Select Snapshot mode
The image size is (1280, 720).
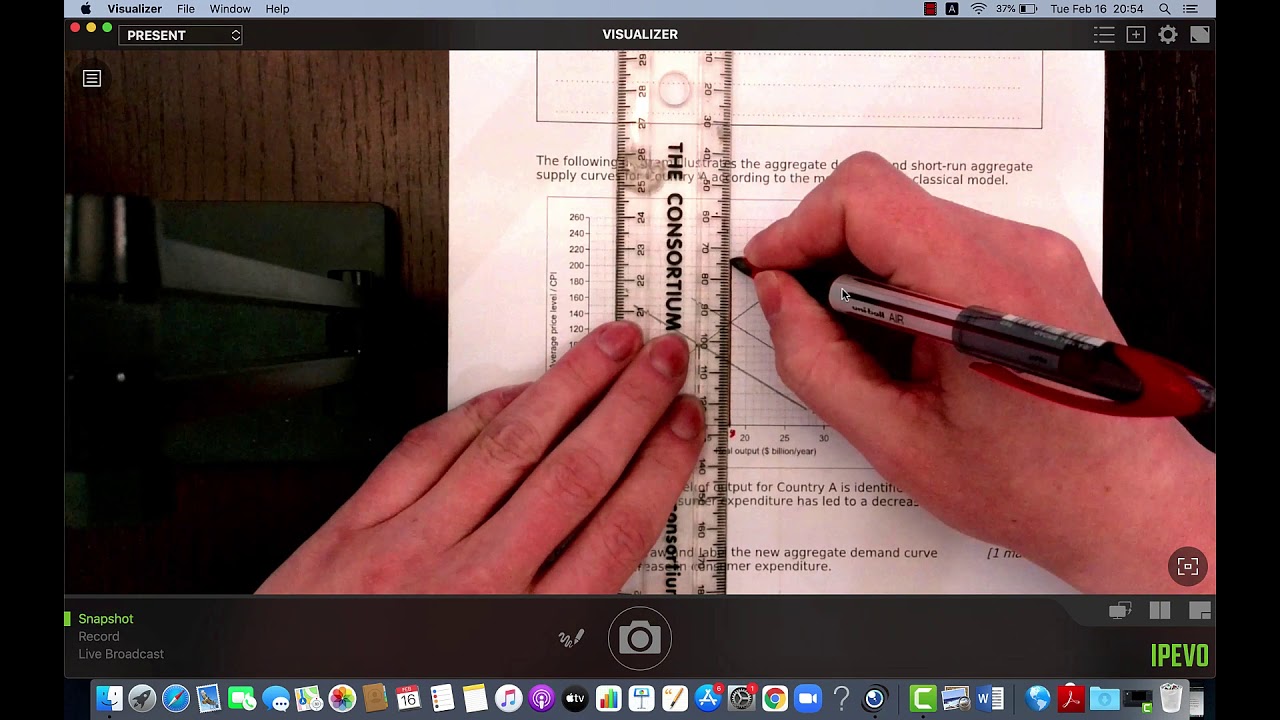(106, 619)
